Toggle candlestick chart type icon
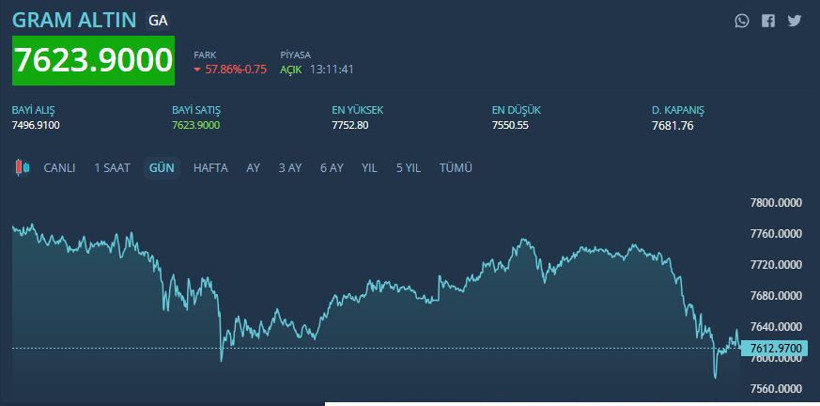Screen dimensions: 820x406 [22, 168]
